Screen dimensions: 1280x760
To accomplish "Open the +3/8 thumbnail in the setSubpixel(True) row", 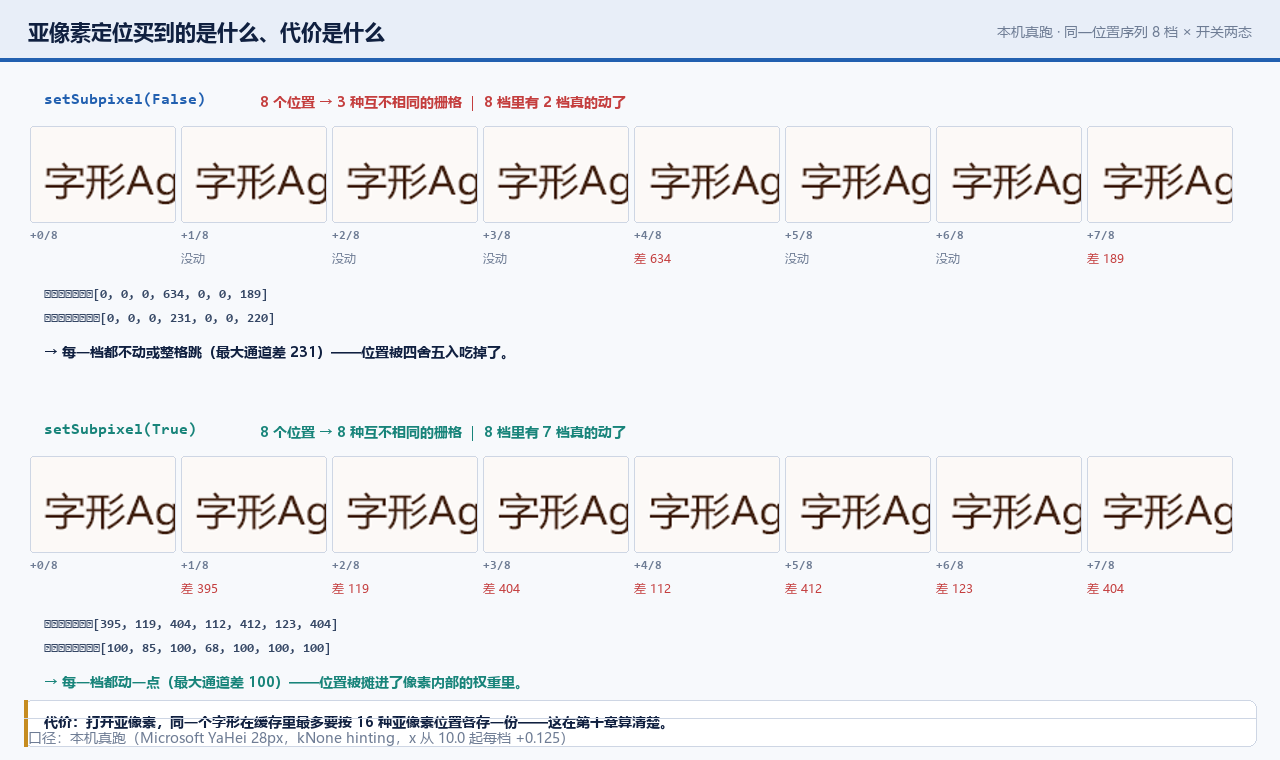I will click(556, 504).
